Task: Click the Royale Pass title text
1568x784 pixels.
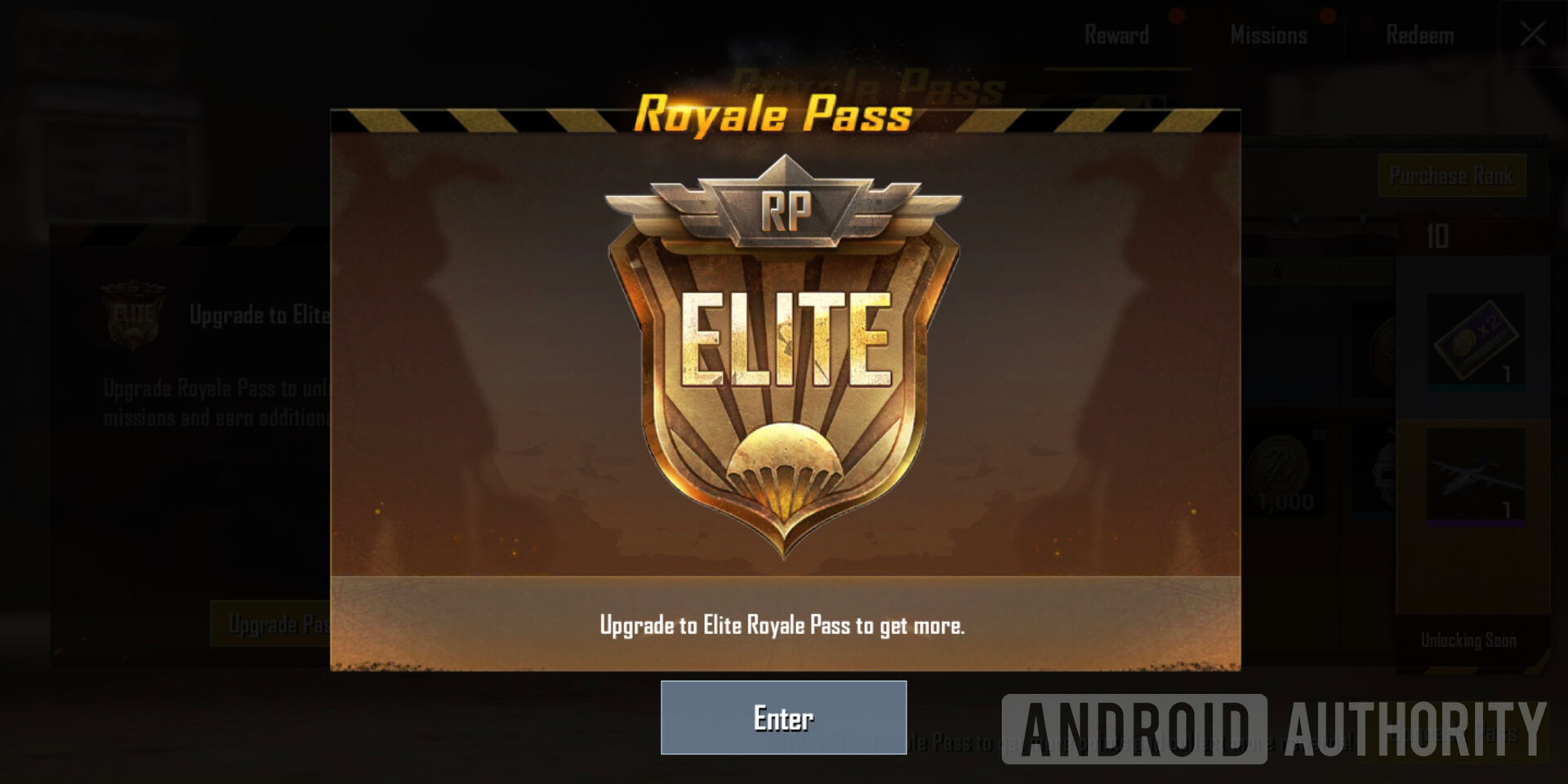Action: click(x=773, y=114)
